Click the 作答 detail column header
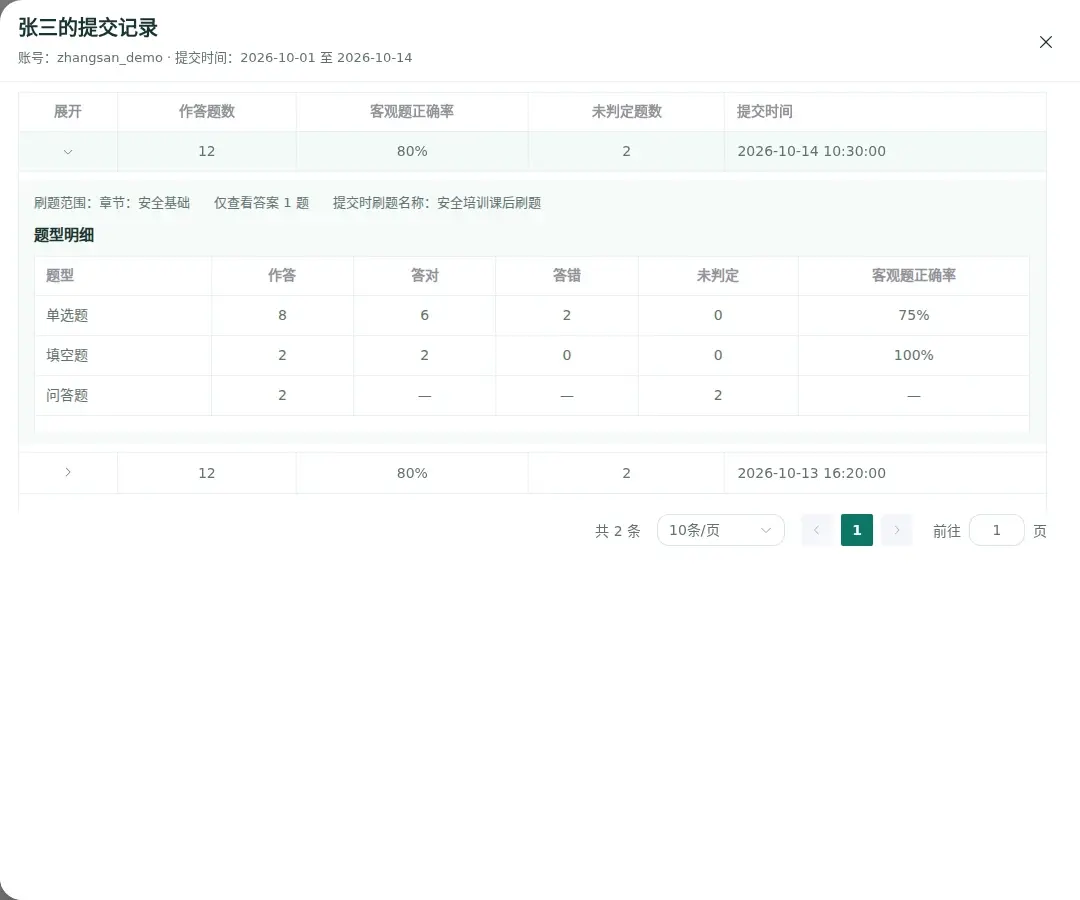Image resolution: width=1080 pixels, height=900 pixels. click(x=282, y=275)
